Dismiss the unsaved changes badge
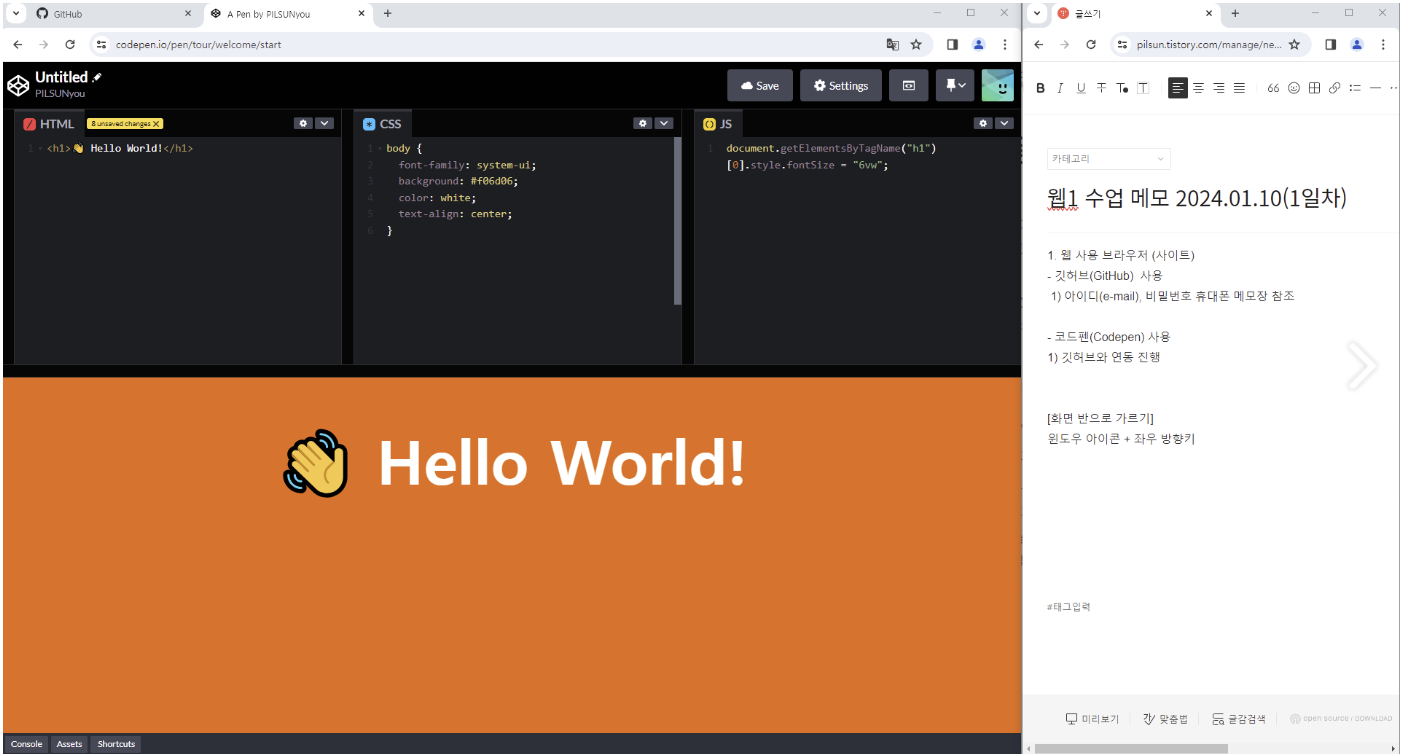 pos(156,124)
